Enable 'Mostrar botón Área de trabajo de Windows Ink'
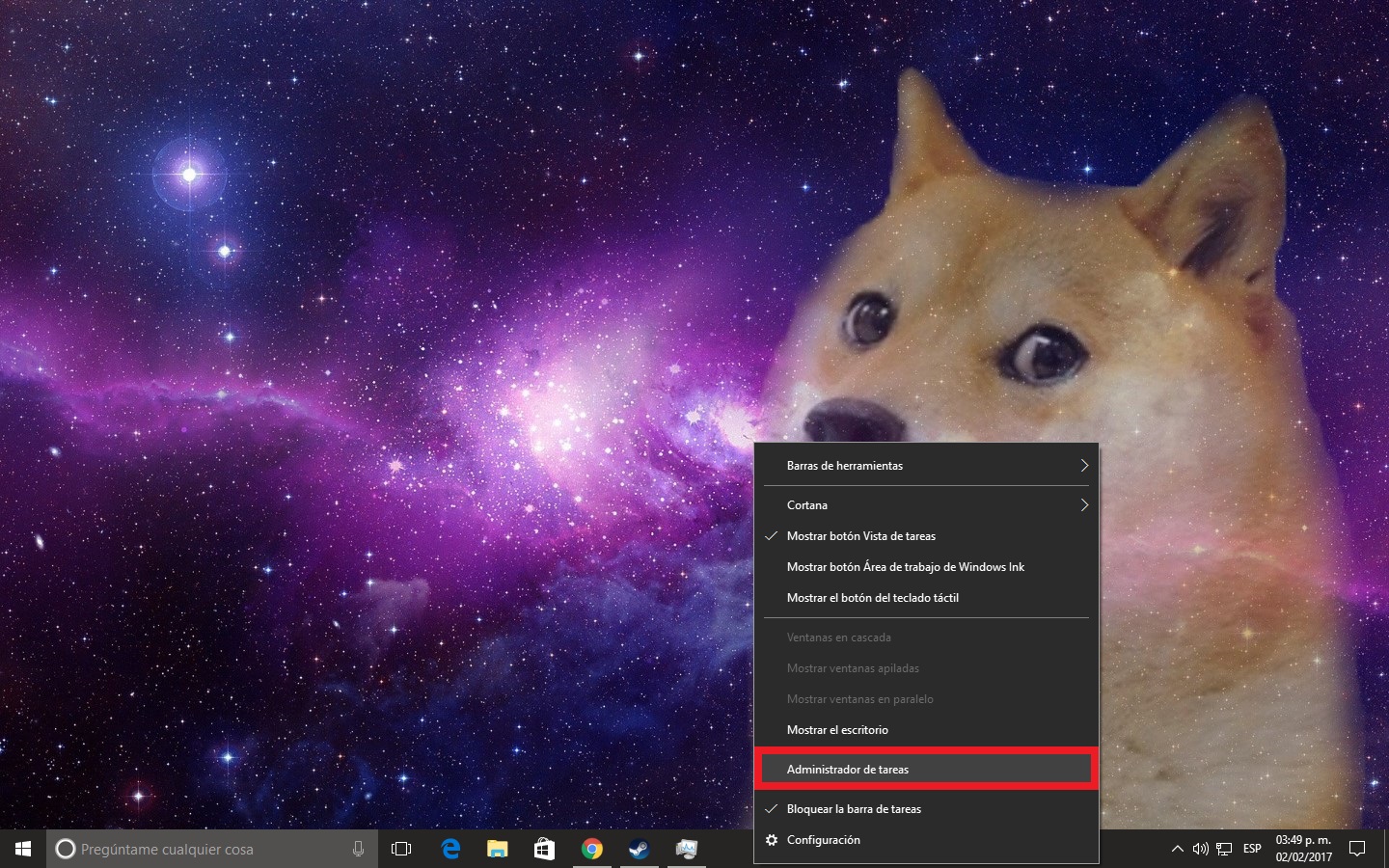The height and width of the screenshot is (868, 1389). point(926,567)
